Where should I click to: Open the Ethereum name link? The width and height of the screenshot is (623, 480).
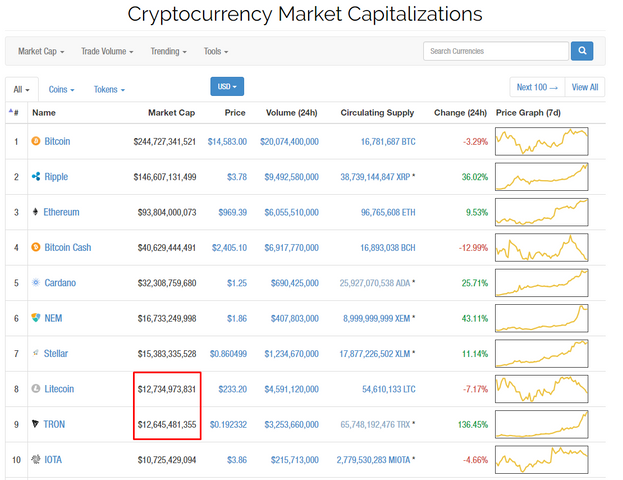coord(61,212)
